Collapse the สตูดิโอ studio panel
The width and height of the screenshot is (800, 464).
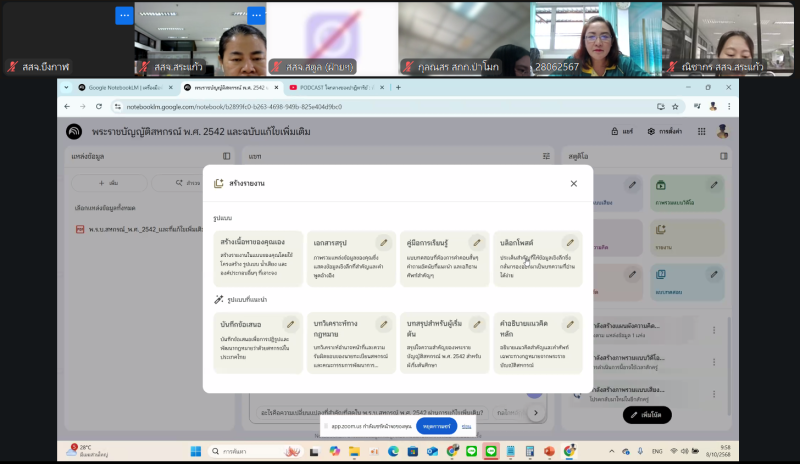[724, 156]
